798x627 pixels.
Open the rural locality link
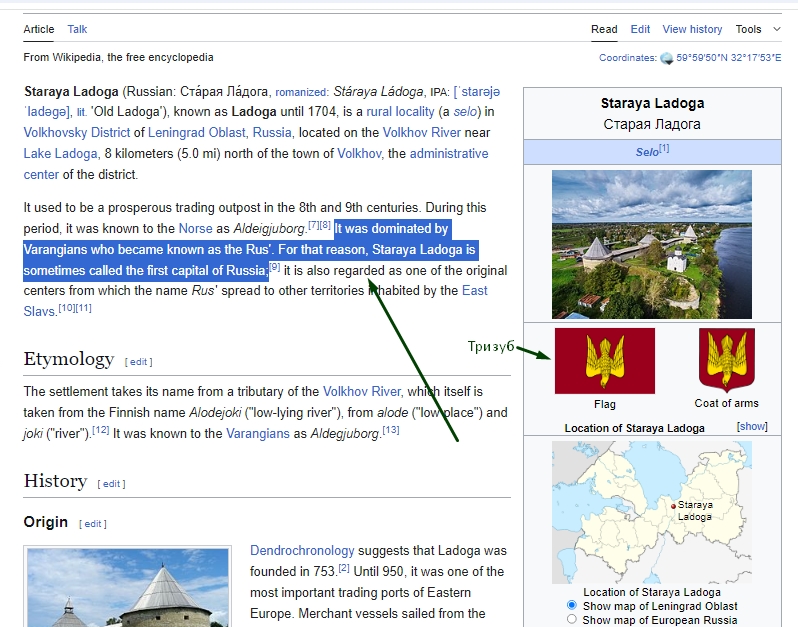400,112
